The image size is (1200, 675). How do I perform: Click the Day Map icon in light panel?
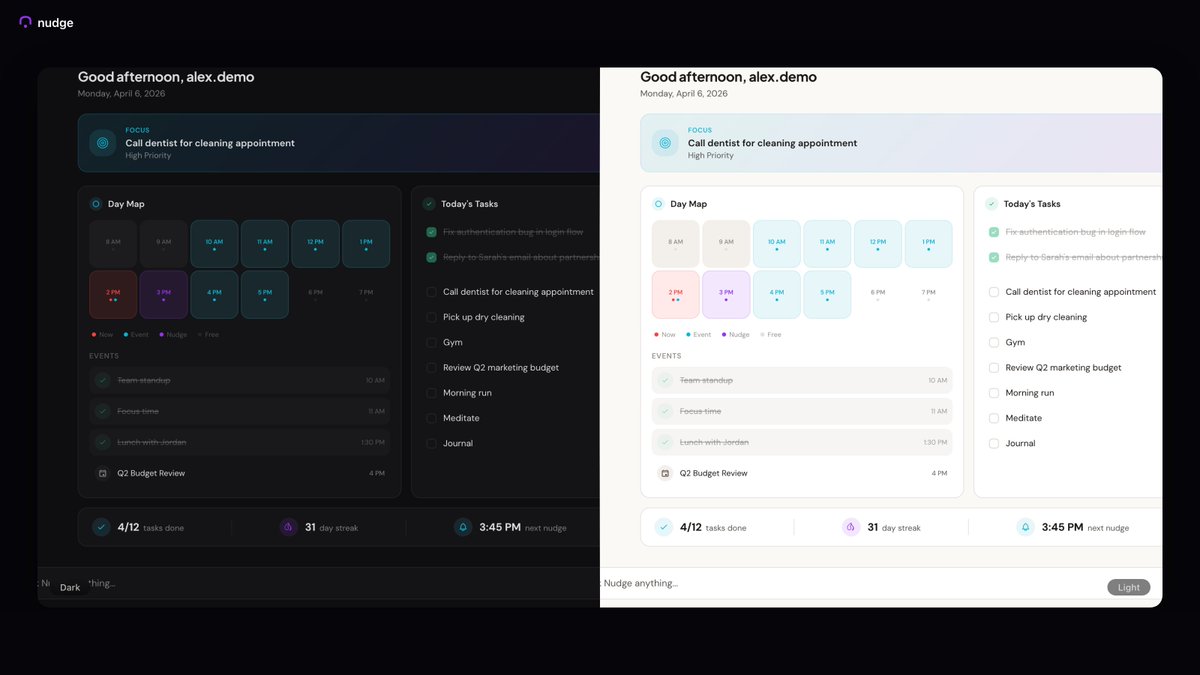[658, 204]
